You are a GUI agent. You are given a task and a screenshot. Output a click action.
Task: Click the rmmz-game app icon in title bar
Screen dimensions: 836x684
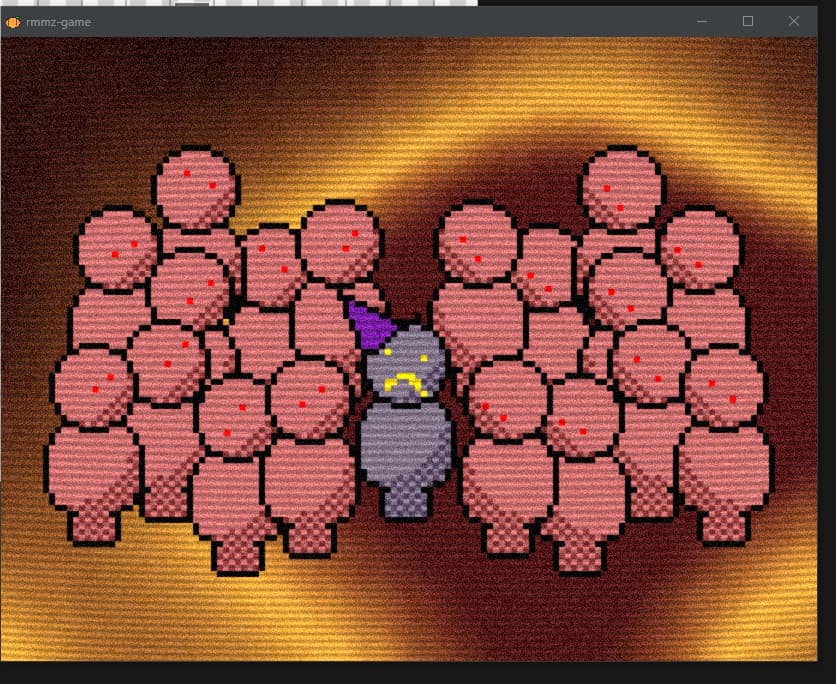(13, 21)
